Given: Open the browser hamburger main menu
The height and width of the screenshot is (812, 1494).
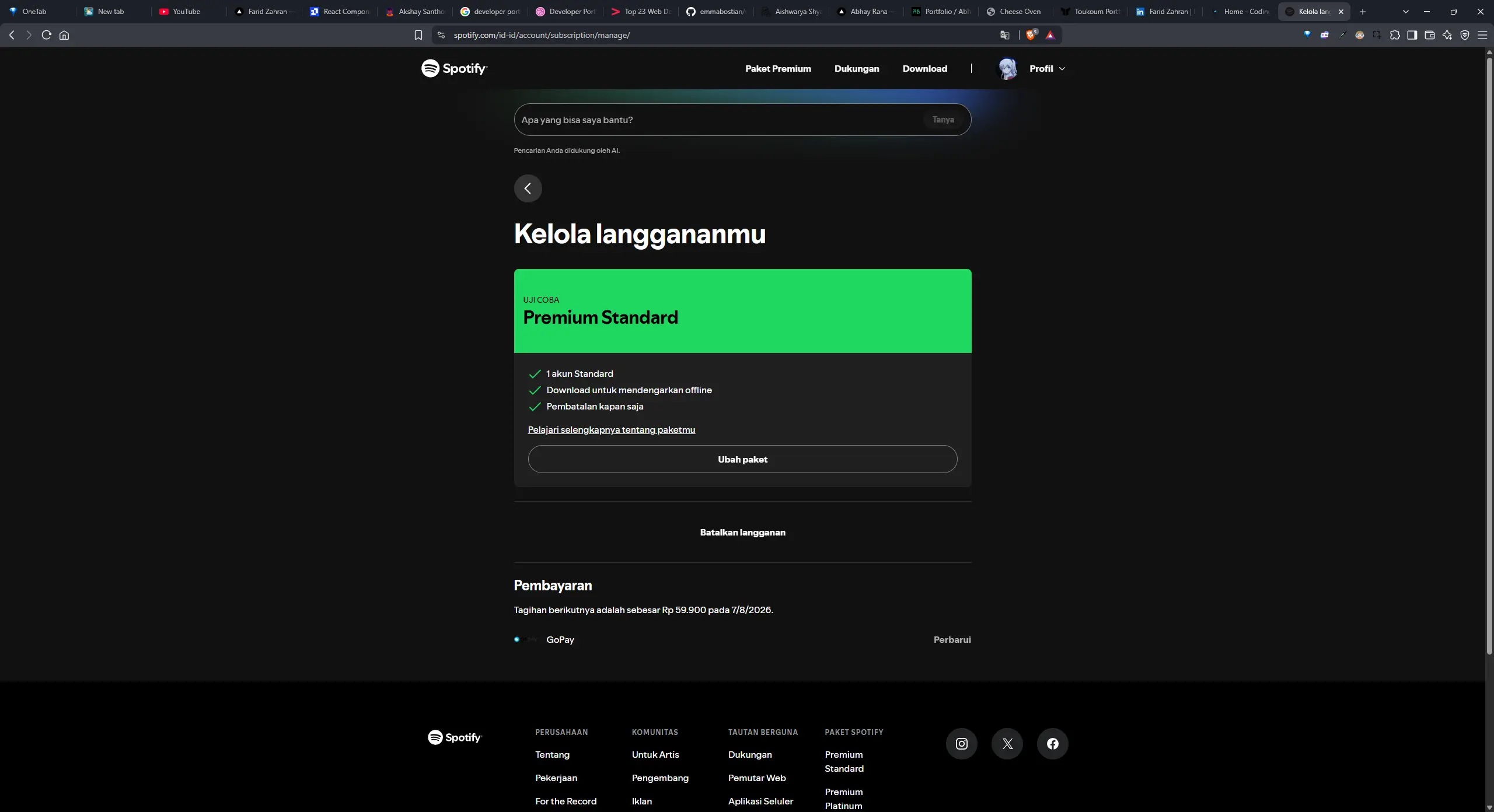Looking at the screenshot, I should [x=1482, y=35].
